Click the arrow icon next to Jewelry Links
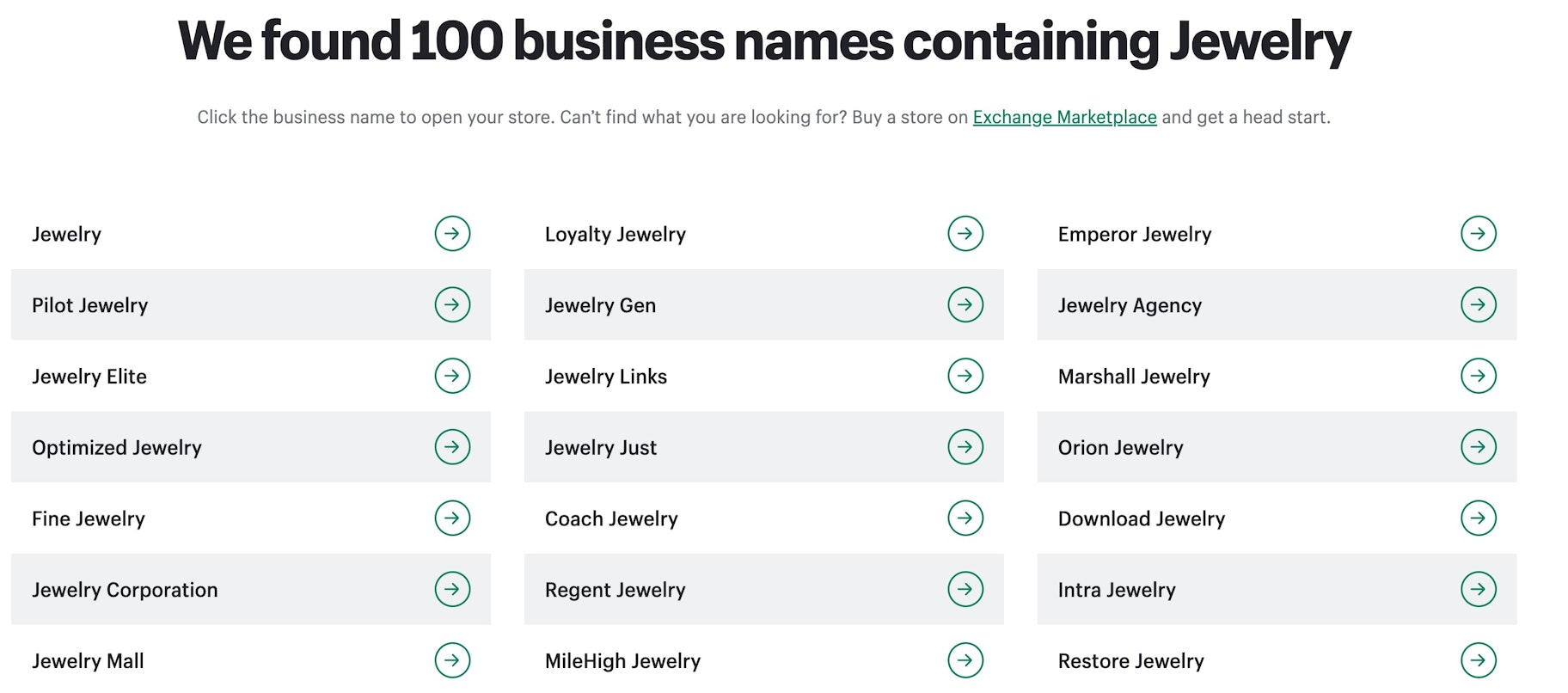1568x693 pixels. coord(965,376)
